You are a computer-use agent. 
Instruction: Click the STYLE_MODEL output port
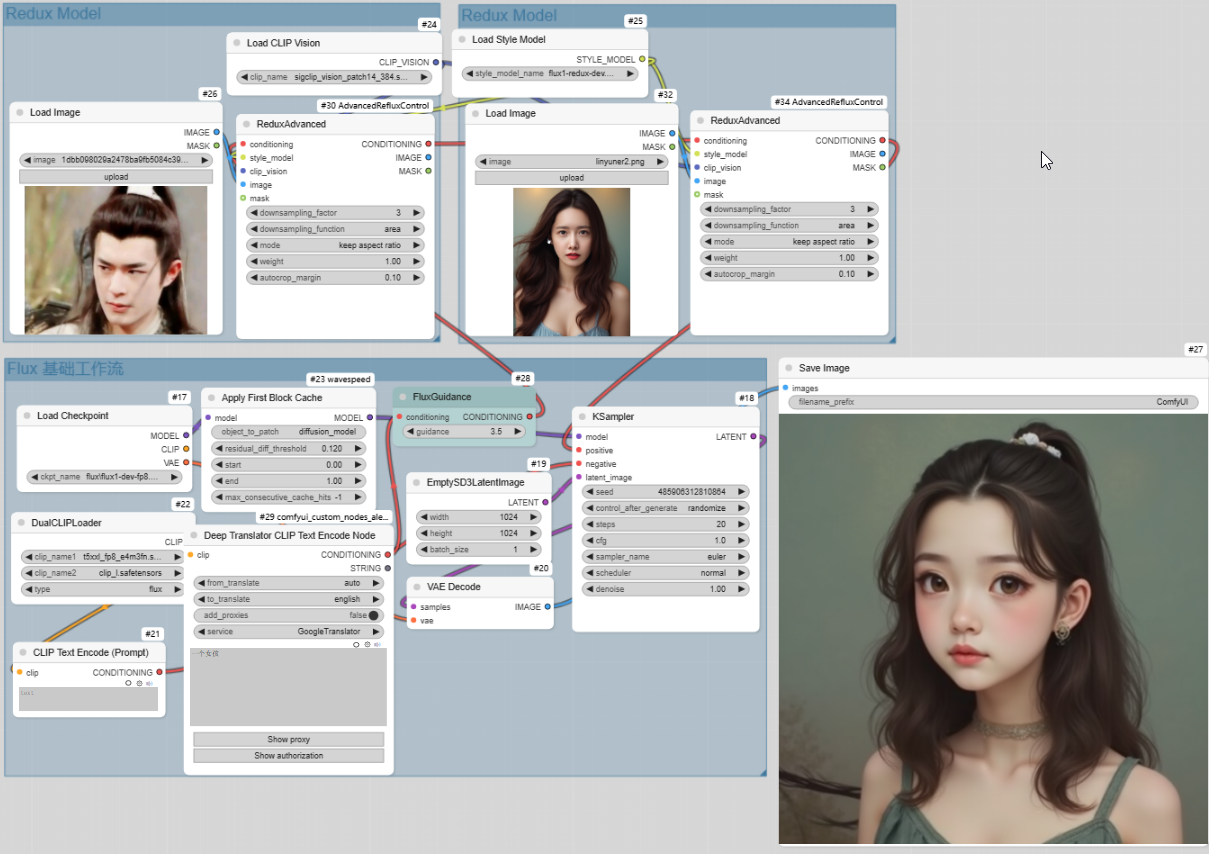(642, 59)
